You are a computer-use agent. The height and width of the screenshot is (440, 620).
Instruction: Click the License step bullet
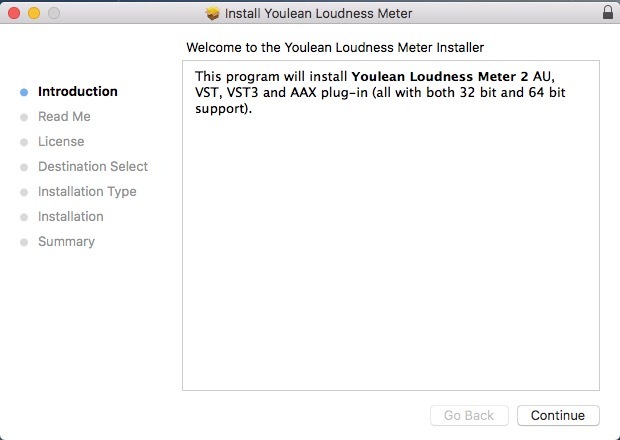coord(24,142)
